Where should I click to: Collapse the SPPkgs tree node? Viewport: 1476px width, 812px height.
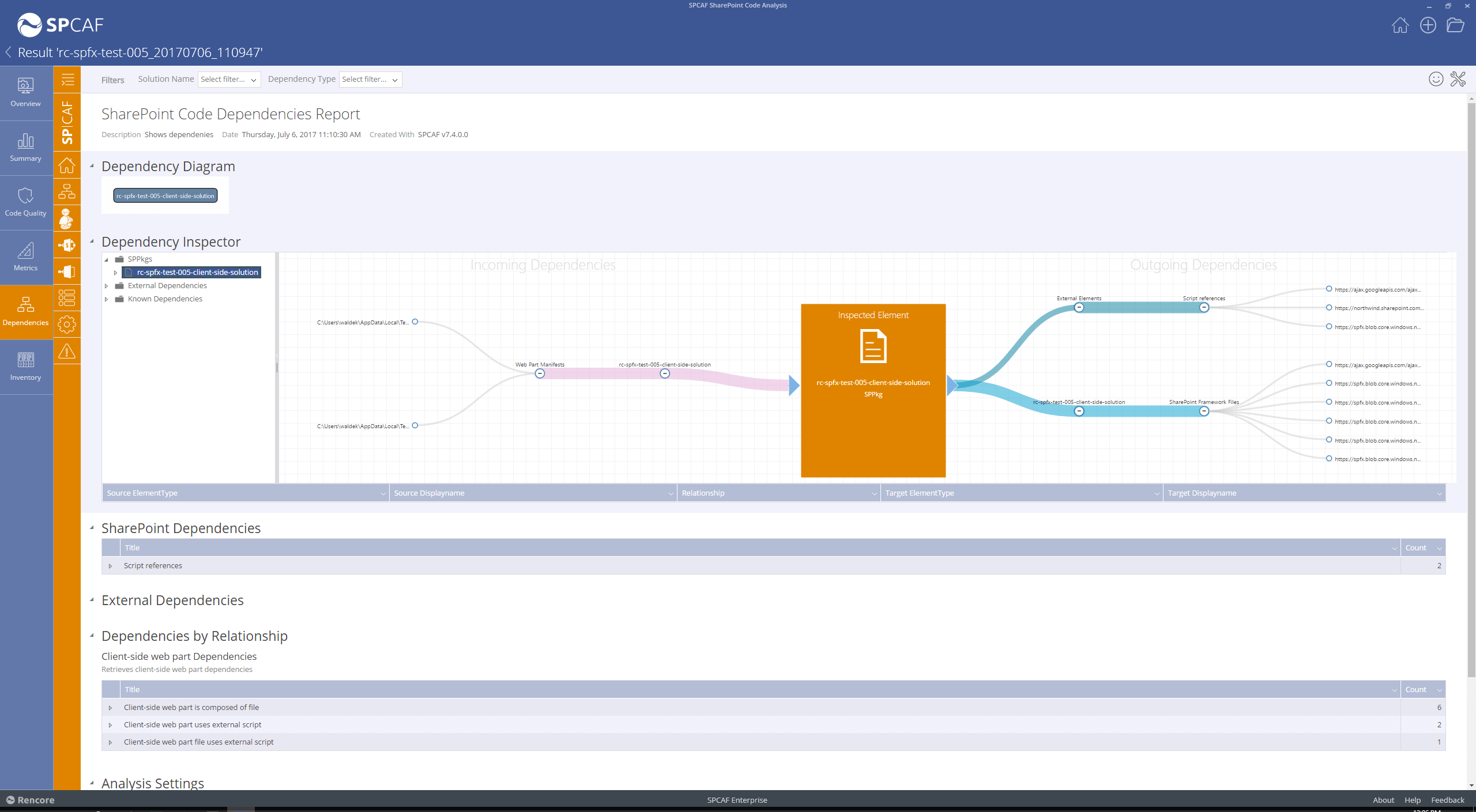[107, 259]
